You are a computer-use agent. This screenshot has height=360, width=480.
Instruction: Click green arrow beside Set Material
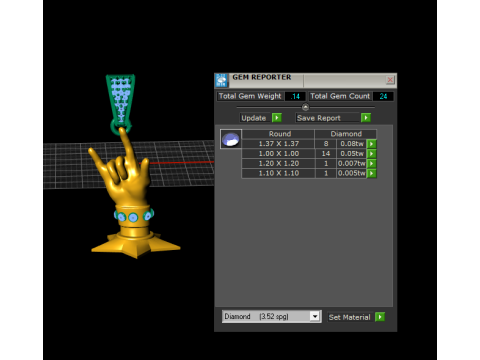pos(380,317)
